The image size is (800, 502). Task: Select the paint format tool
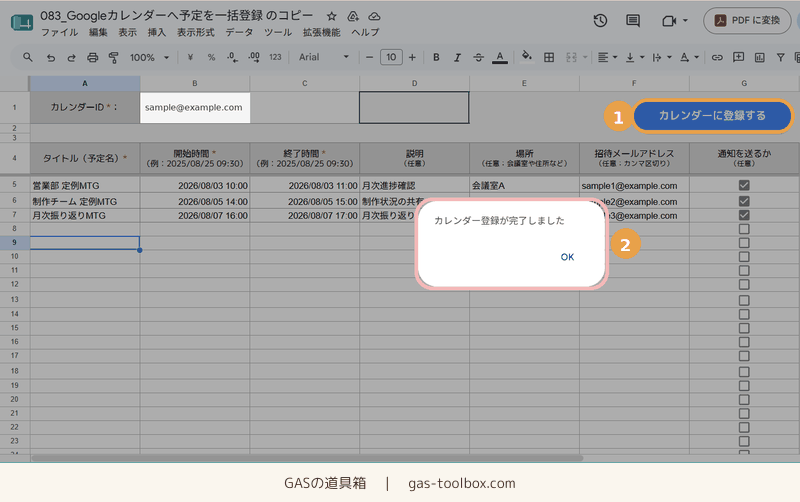point(113,57)
